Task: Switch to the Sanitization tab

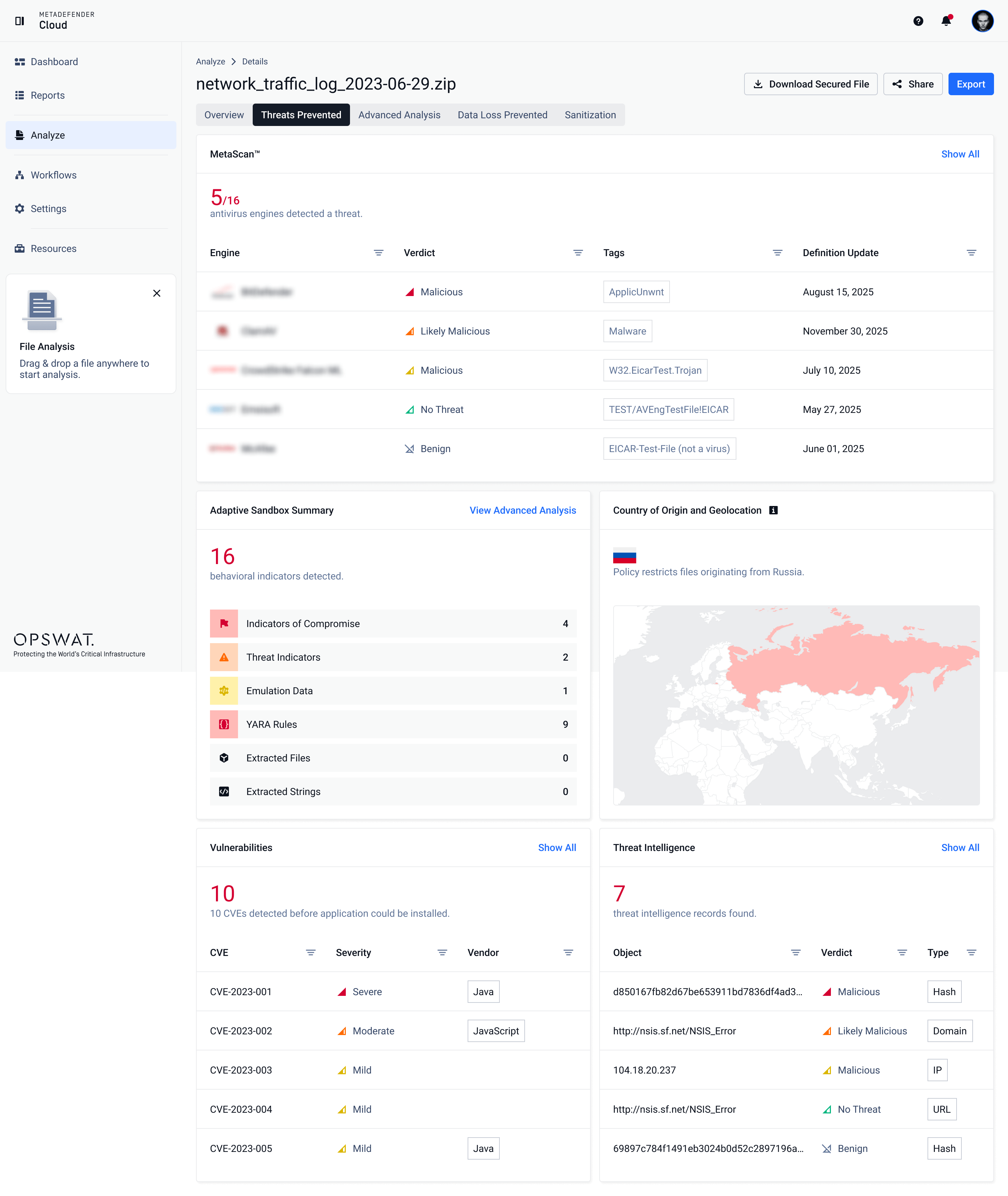Action: click(590, 115)
